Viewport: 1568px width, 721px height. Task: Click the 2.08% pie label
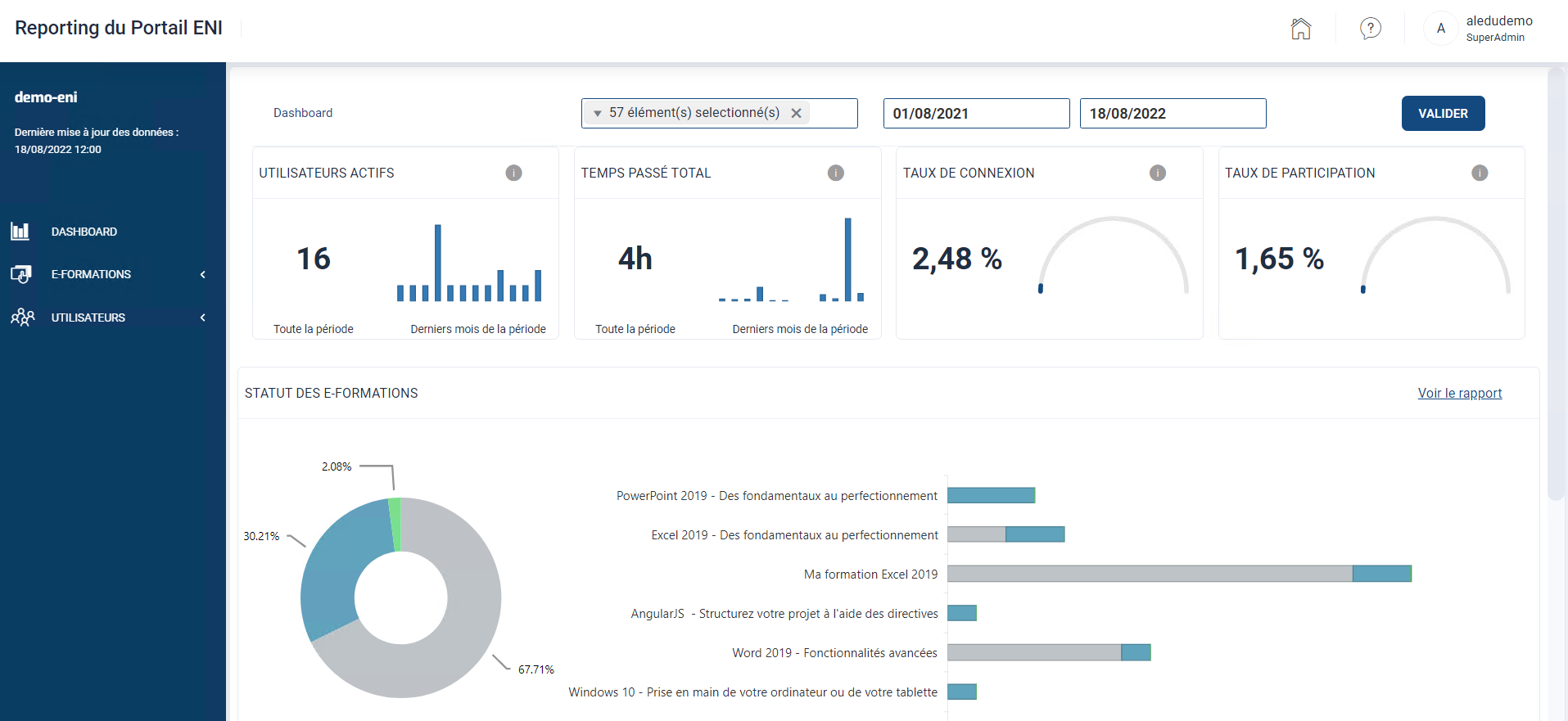point(337,466)
